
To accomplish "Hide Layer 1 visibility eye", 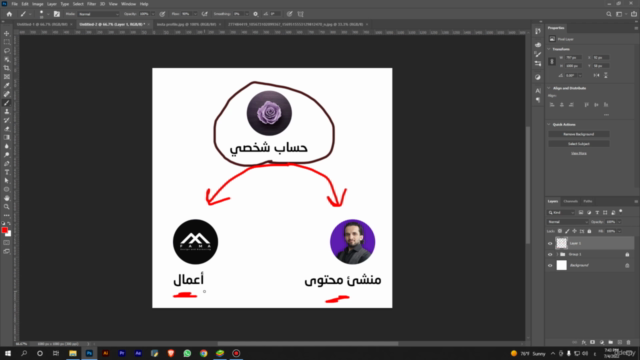I will coord(550,243).
